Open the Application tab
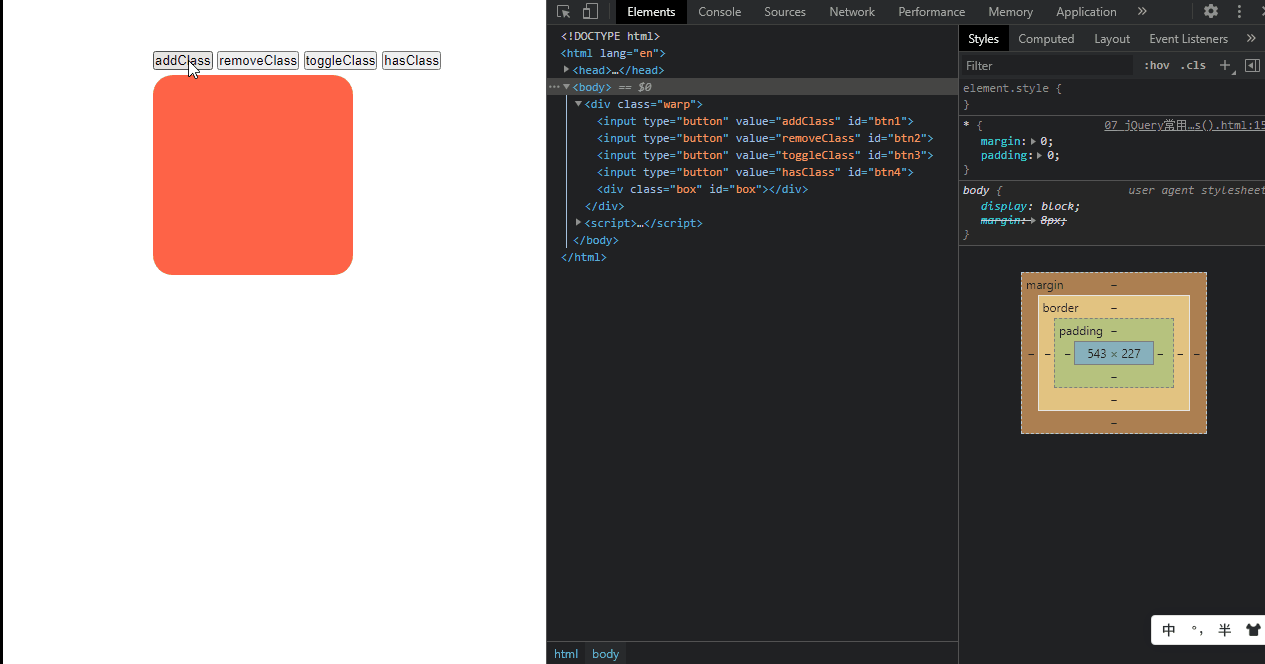This screenshot has height=664, width=1265. point(1086,12)
